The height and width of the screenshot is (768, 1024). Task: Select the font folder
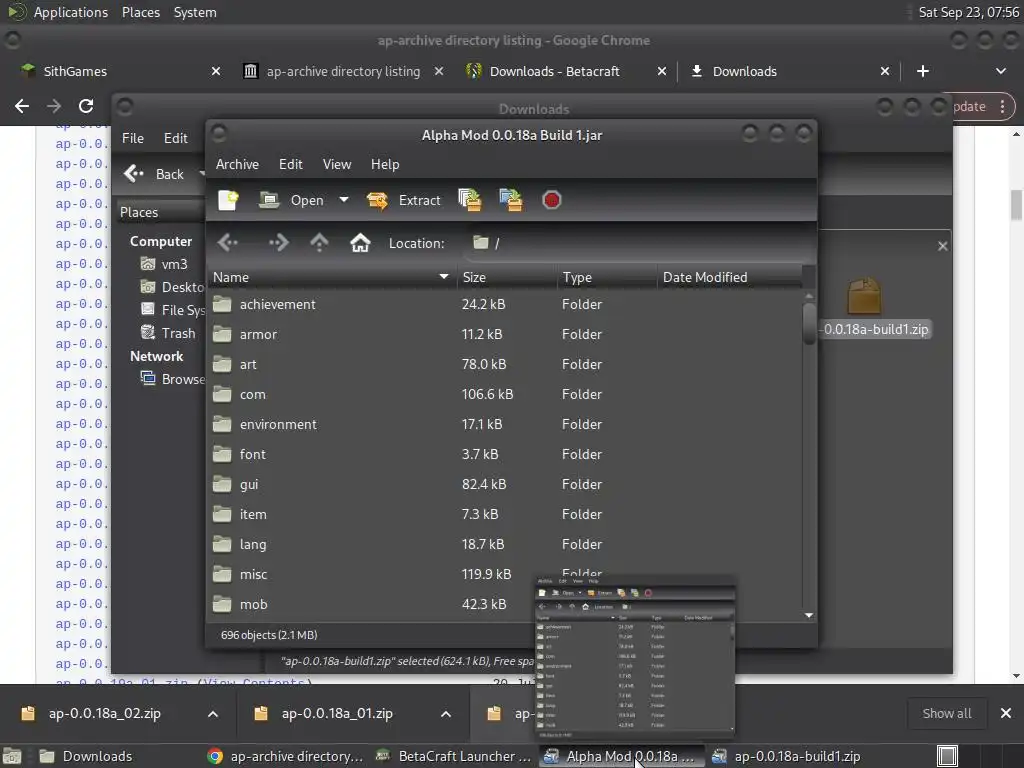tap(504, 455)
